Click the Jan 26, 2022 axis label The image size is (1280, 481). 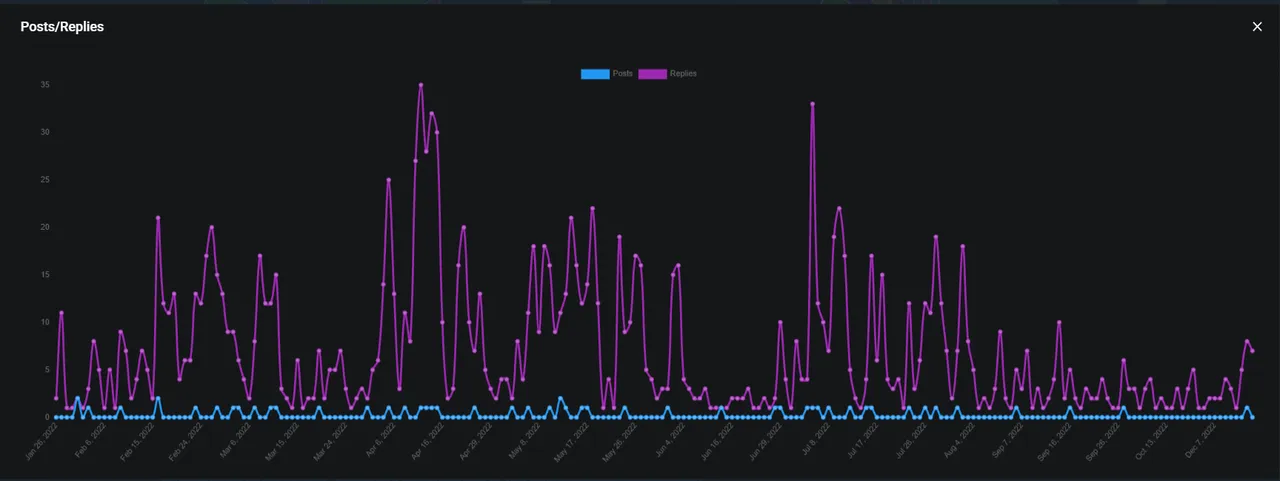(43, 440)
